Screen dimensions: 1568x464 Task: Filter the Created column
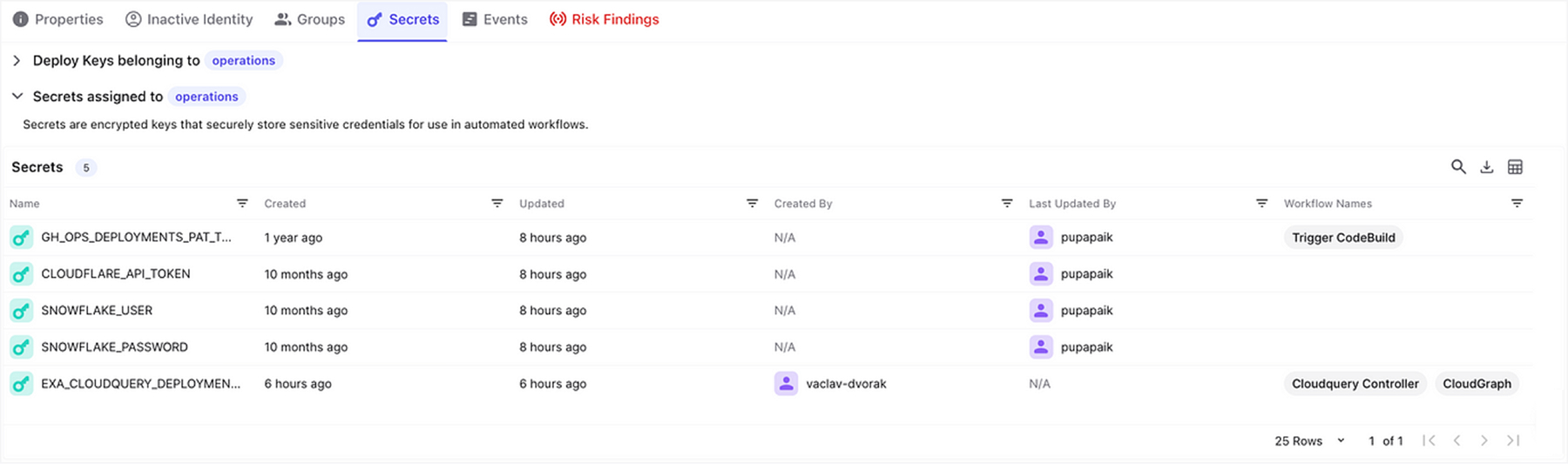coord(497,203)
